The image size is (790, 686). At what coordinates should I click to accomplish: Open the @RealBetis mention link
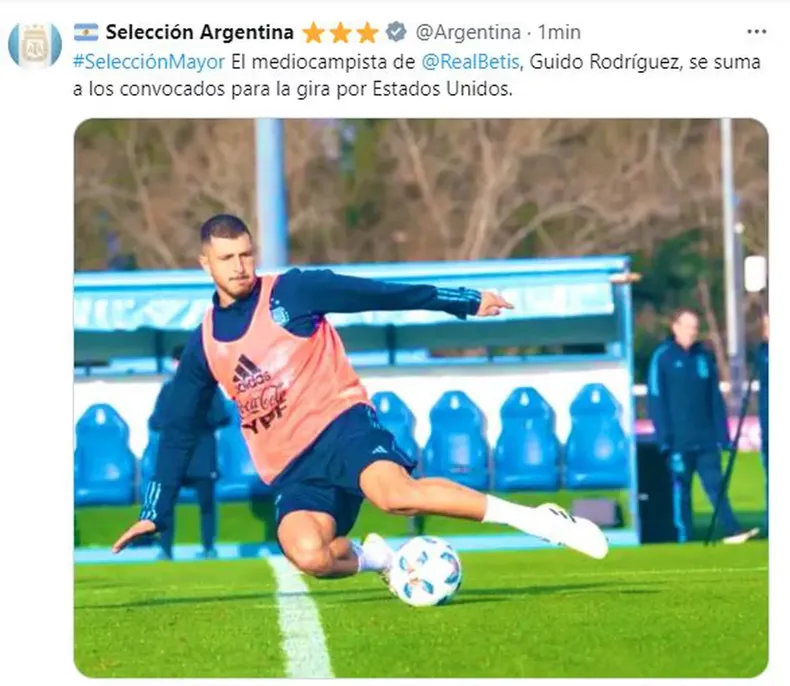point(470,62)
